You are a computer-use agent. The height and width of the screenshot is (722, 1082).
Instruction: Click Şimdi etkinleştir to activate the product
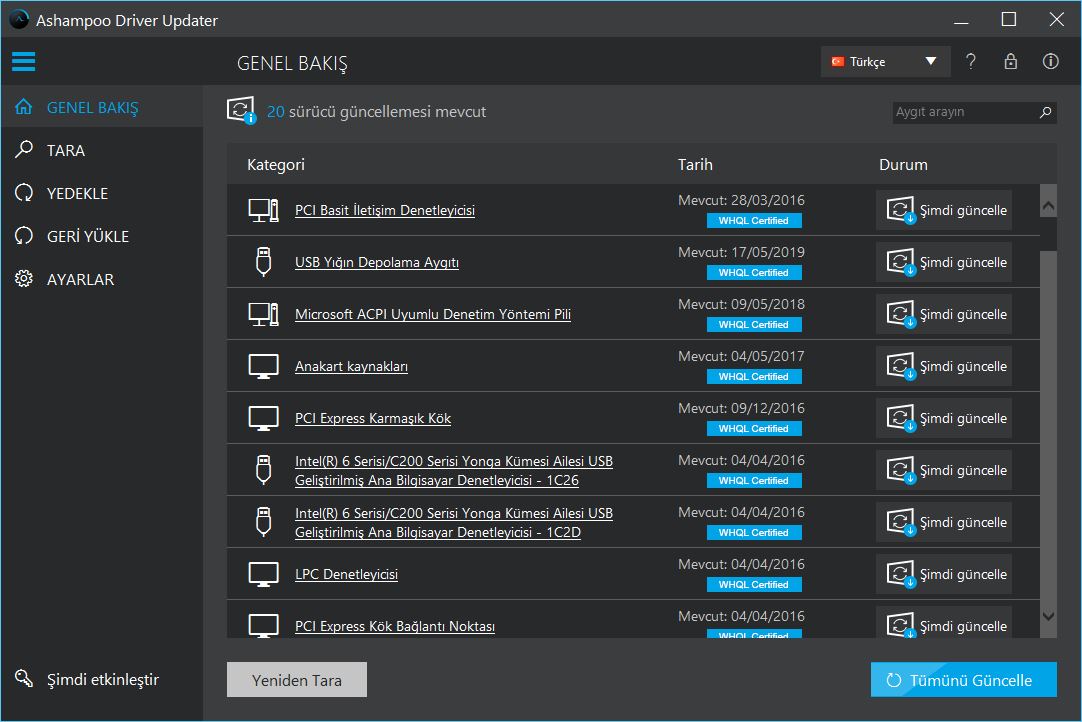[x=88, y=679]
